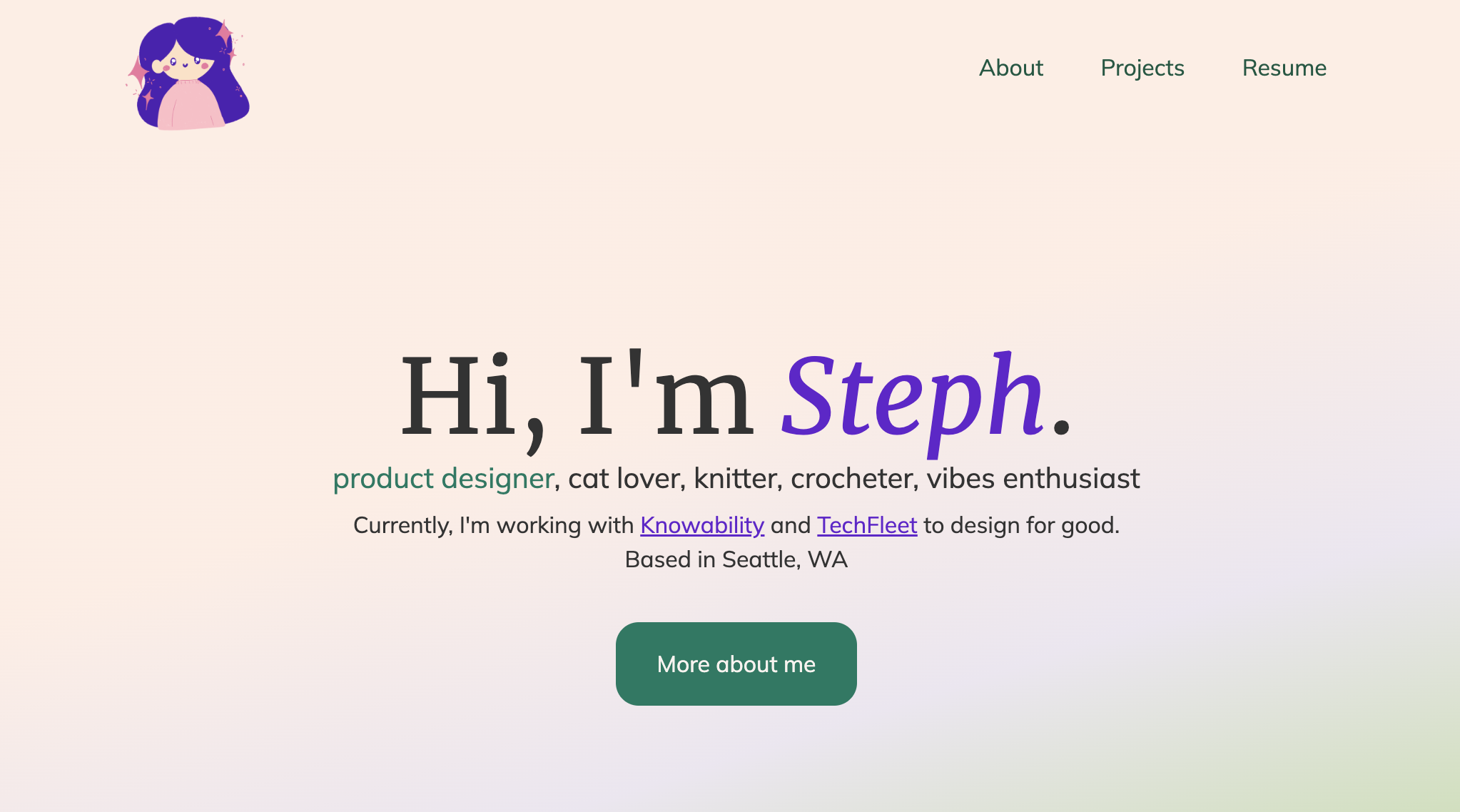Viewport: 1460px width, 812px height.
Task: Click the avatar character's face
Action: coord(183,63)
